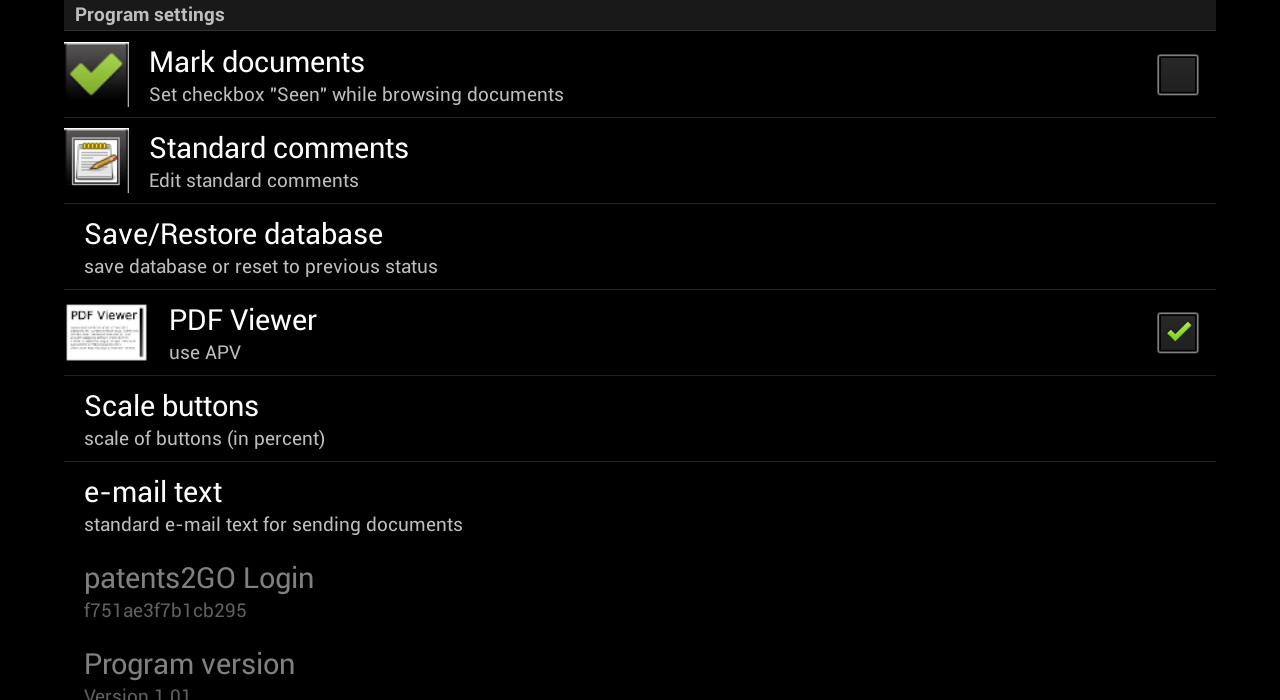Viewport: 1280px width, 700px height.
Task: Click 'Edit standard comments' description text
Action: [x=253, y=181]
